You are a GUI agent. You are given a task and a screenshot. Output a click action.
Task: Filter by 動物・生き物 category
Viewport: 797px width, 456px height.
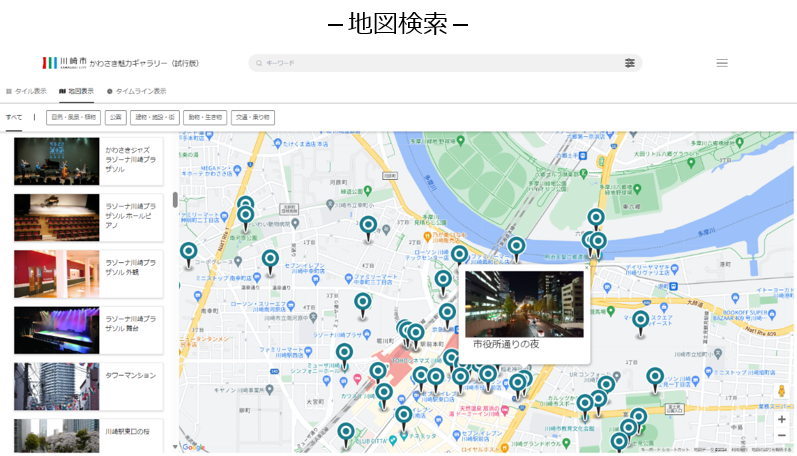tap(205, 117)
